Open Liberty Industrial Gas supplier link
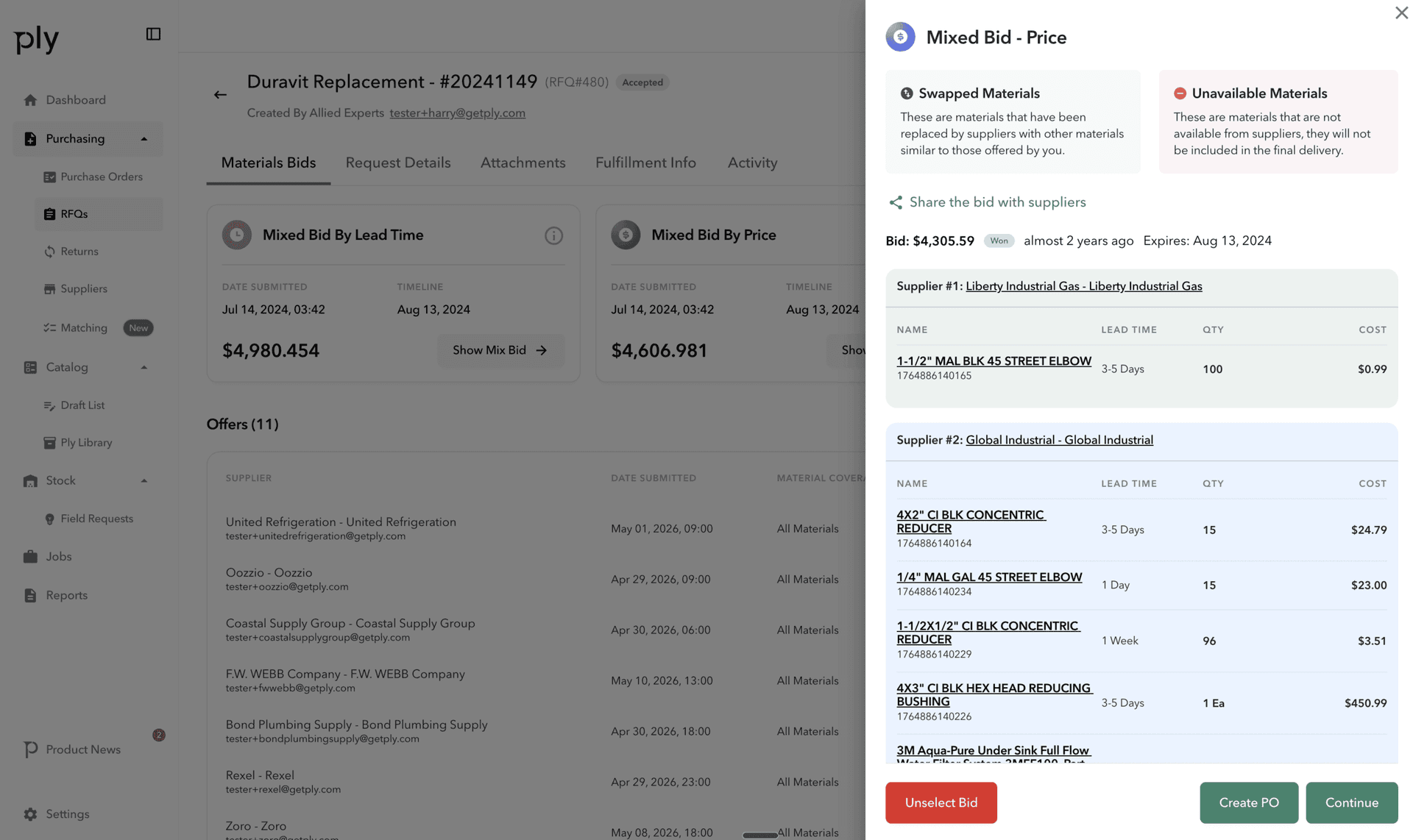1413x840 pixels. pos(1083,287)
